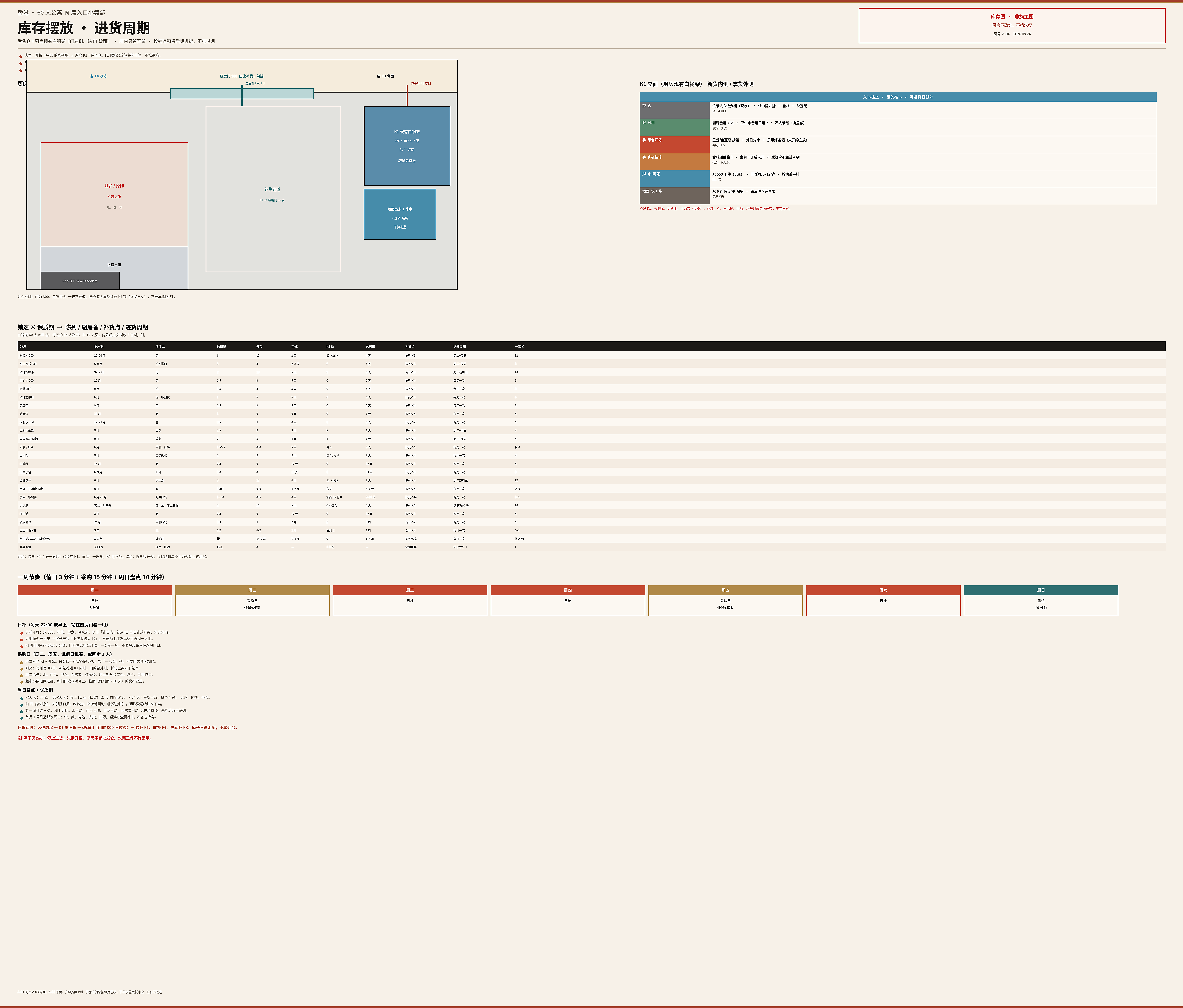Select the 周一 day card header
This screenshot has width=1183, height=1008.
pyautogui.click(x=95, y=590)
